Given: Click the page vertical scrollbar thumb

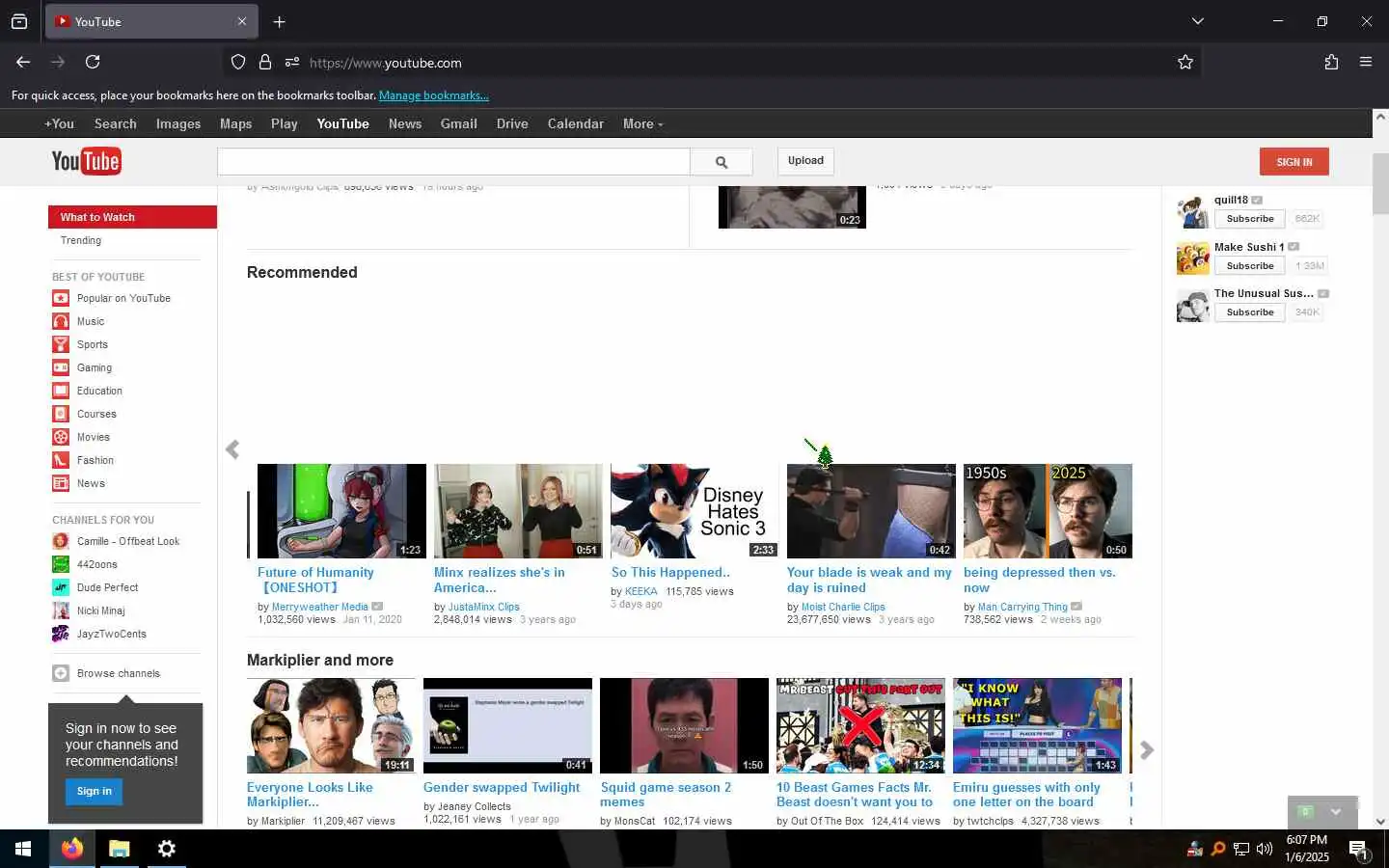Looking at the screenshot, I should (1380, 183).
